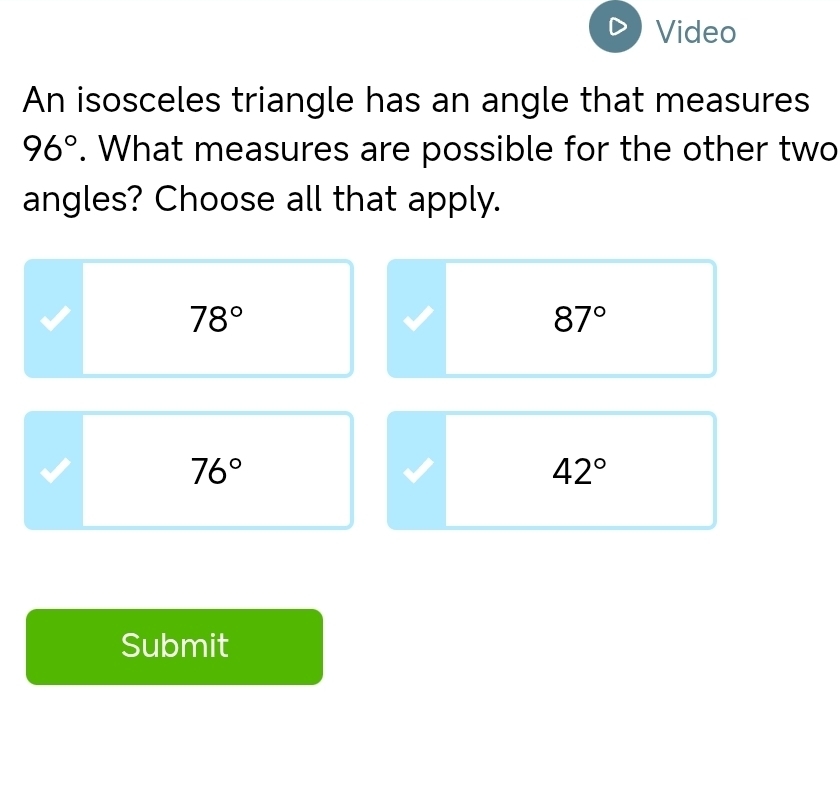
Task: Click the 96° value in the question
Action: pyautogui.click(x=50, y=151)
